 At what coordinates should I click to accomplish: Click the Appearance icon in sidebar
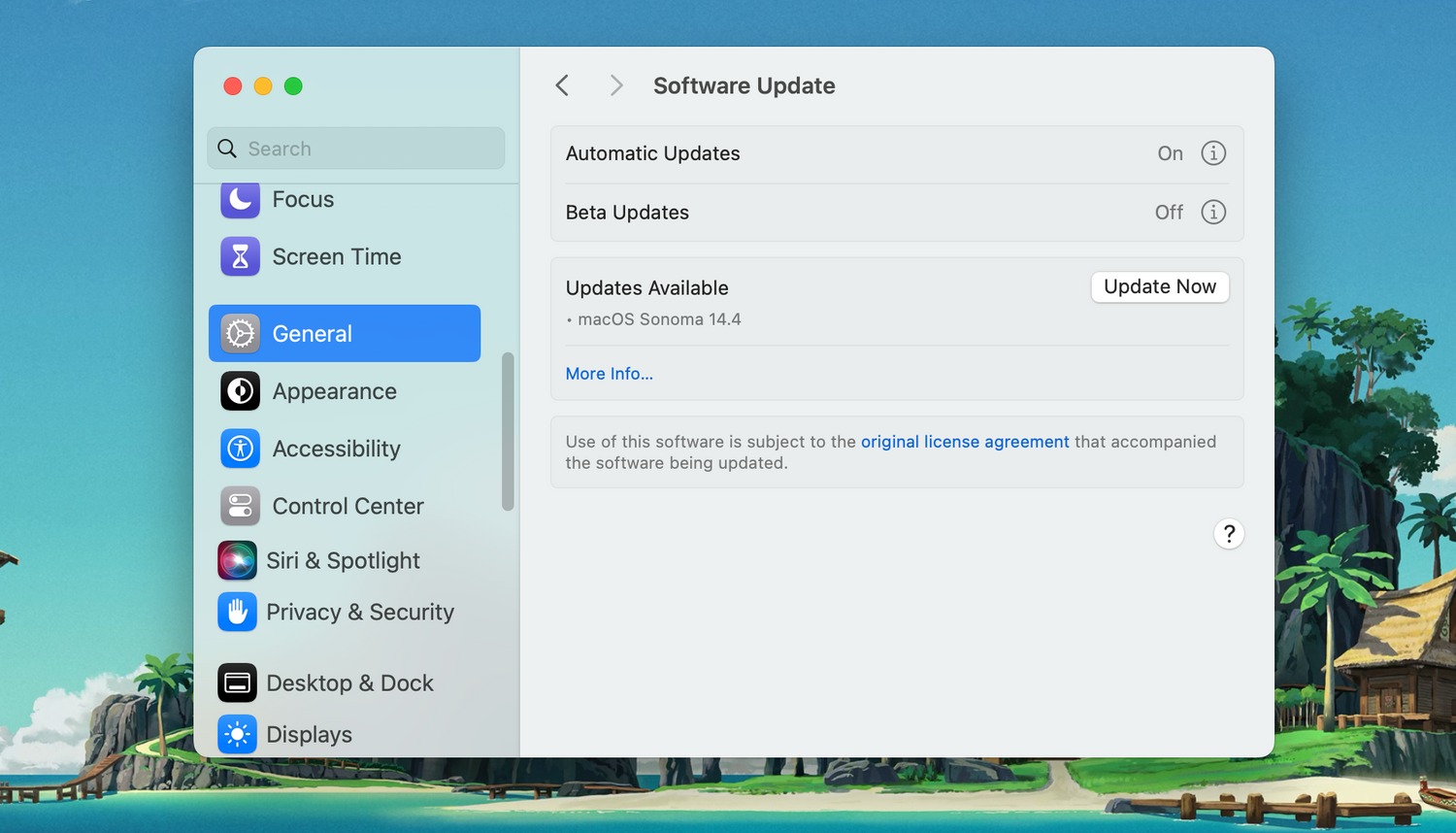[240, 391]
